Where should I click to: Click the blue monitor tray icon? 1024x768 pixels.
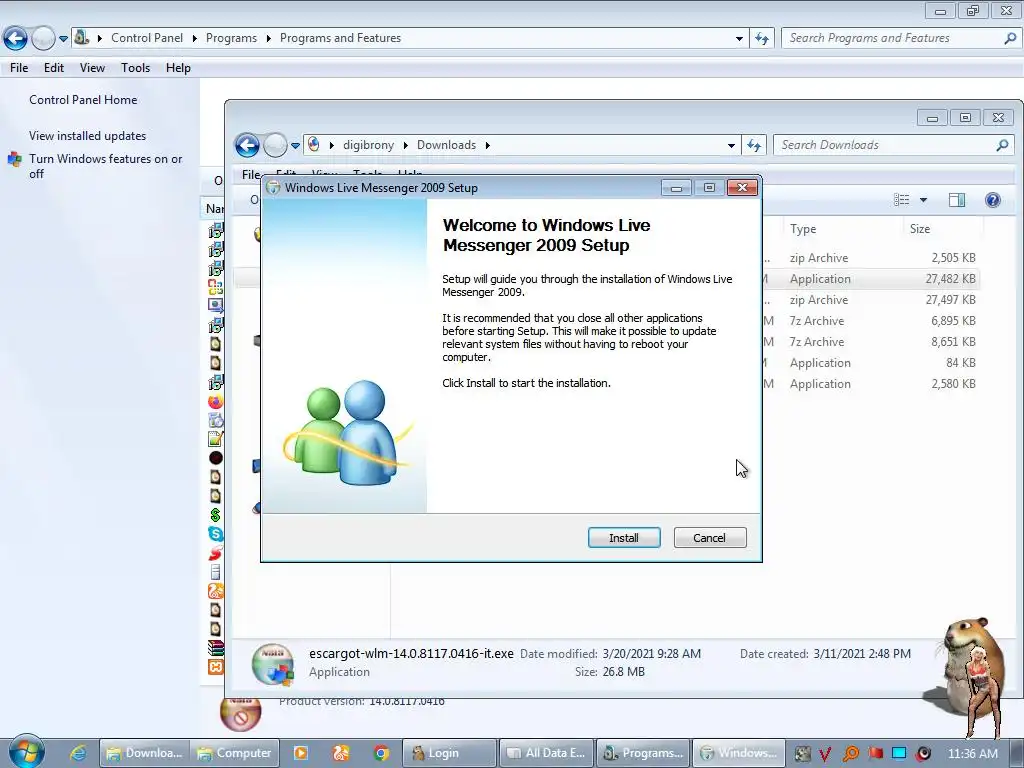(899, 753)
